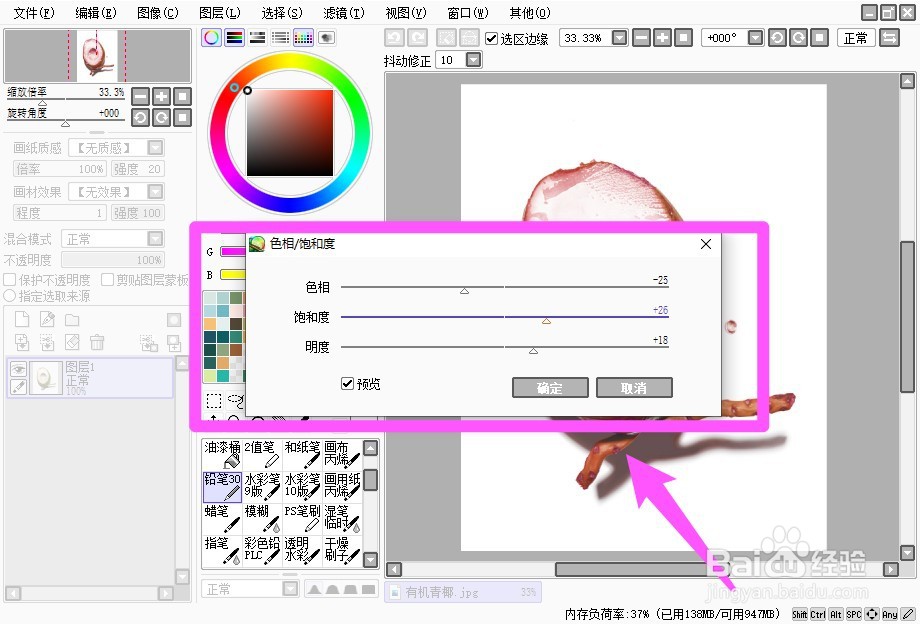Select the 干燥刷子 dry brush tool
The width and height of the screenshot is (920, 624).
(342, 550)
